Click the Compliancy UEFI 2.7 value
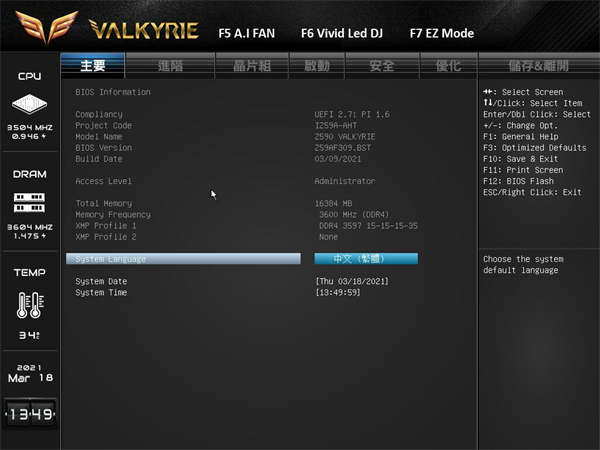600x450 pixels. point(352,114)
